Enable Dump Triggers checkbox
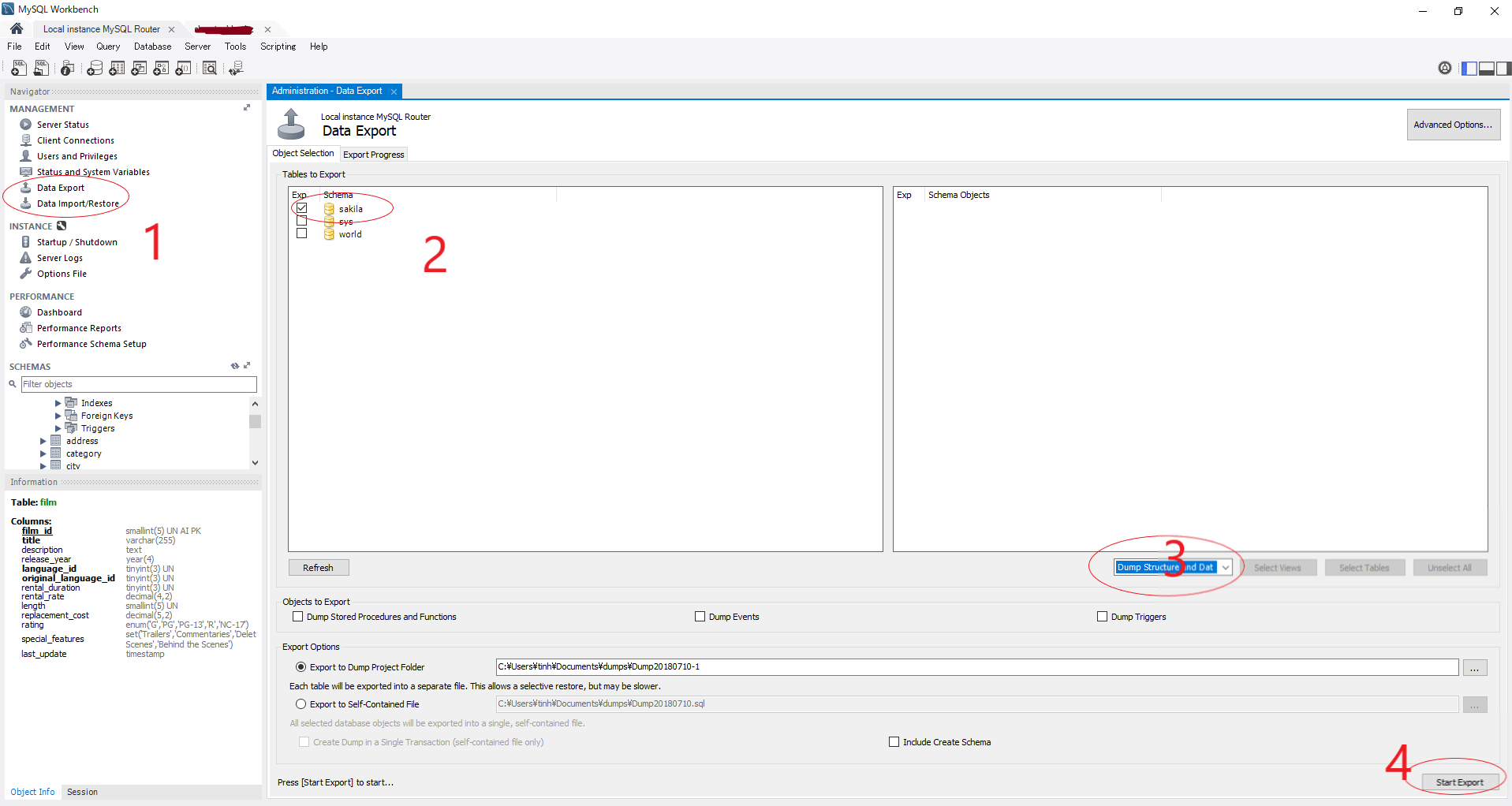Viewport: 1512px width, 806px height. [x=1102, y=617]
